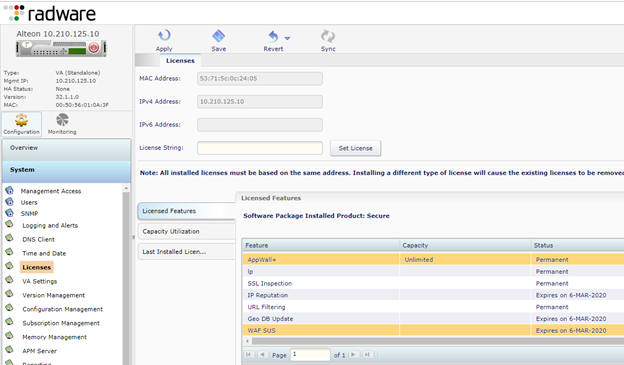Sort by the Status column header

577,245
